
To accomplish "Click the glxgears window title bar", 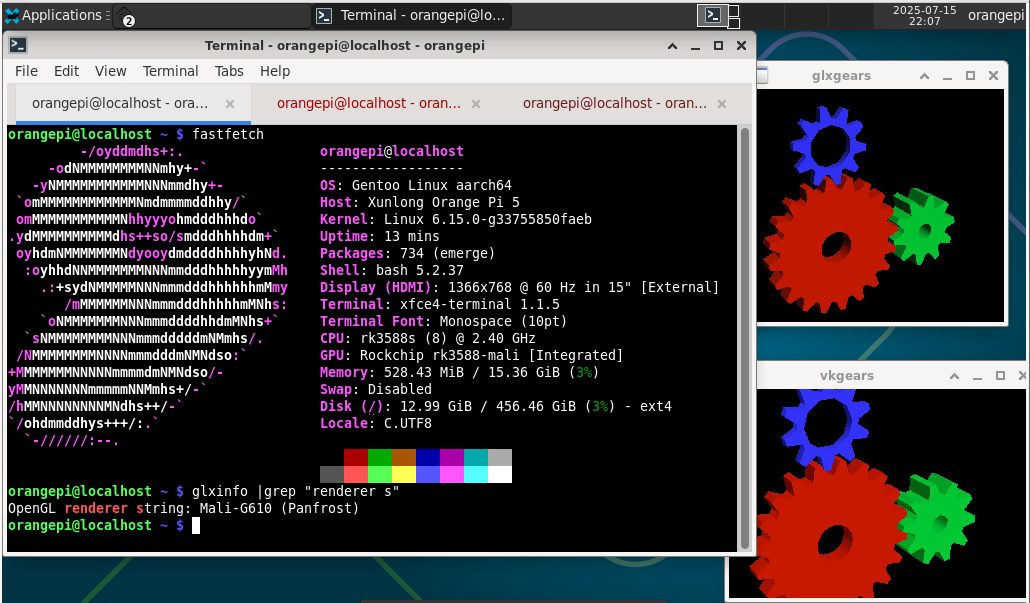I will (x=841, y=76).
